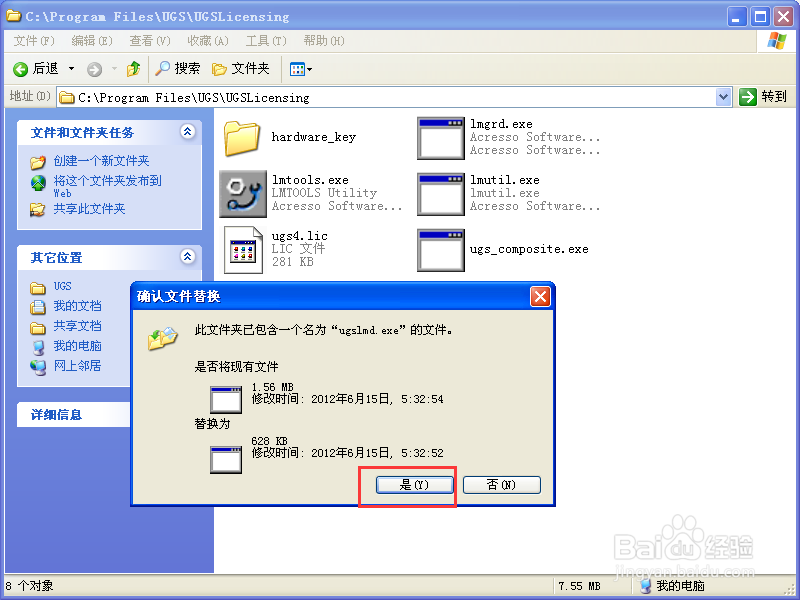Collapse the Other Places (其它位置) panel
Viewport: 800px width, 600px height.
(187, 256)
